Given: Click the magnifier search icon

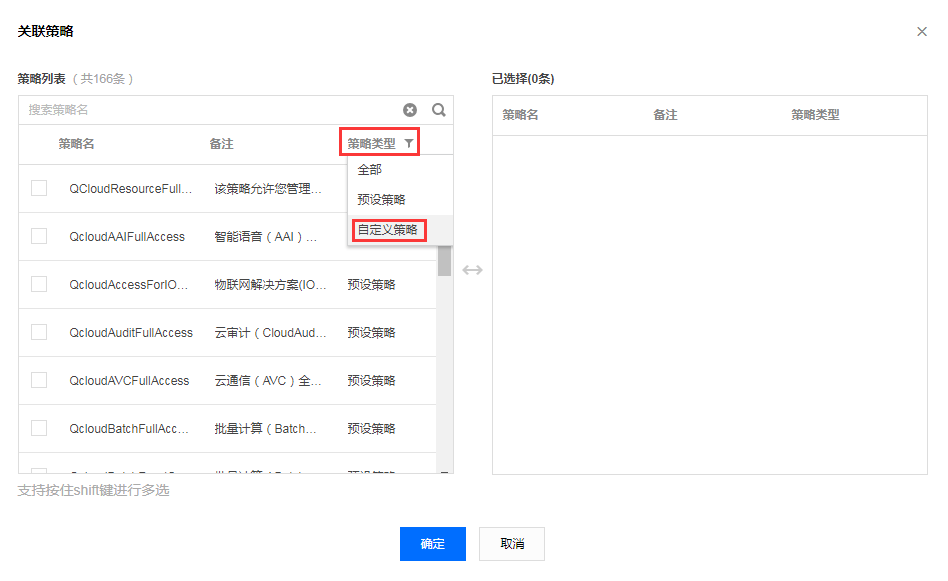Looking at the screenshot, I should 439,110.
